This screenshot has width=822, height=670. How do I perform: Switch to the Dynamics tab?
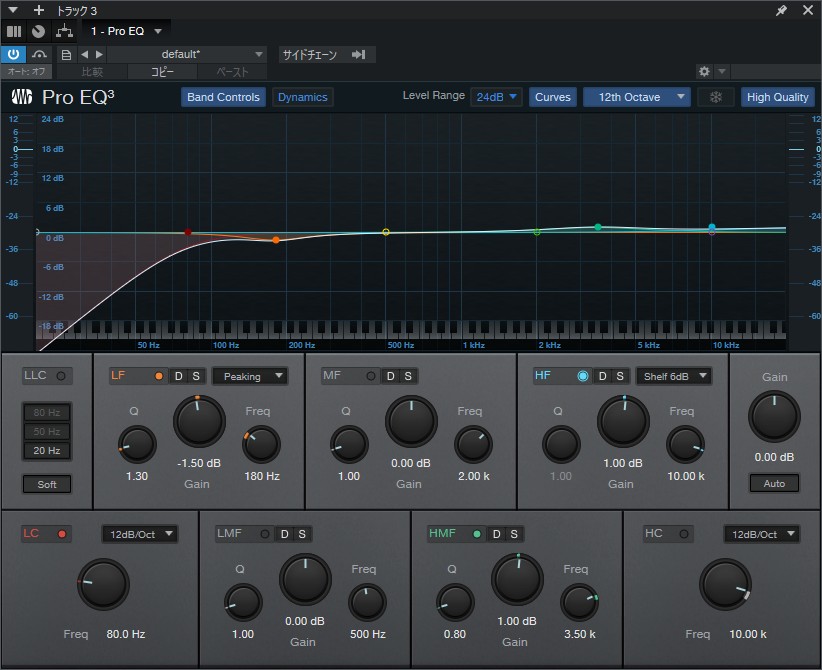pos(301,97)
